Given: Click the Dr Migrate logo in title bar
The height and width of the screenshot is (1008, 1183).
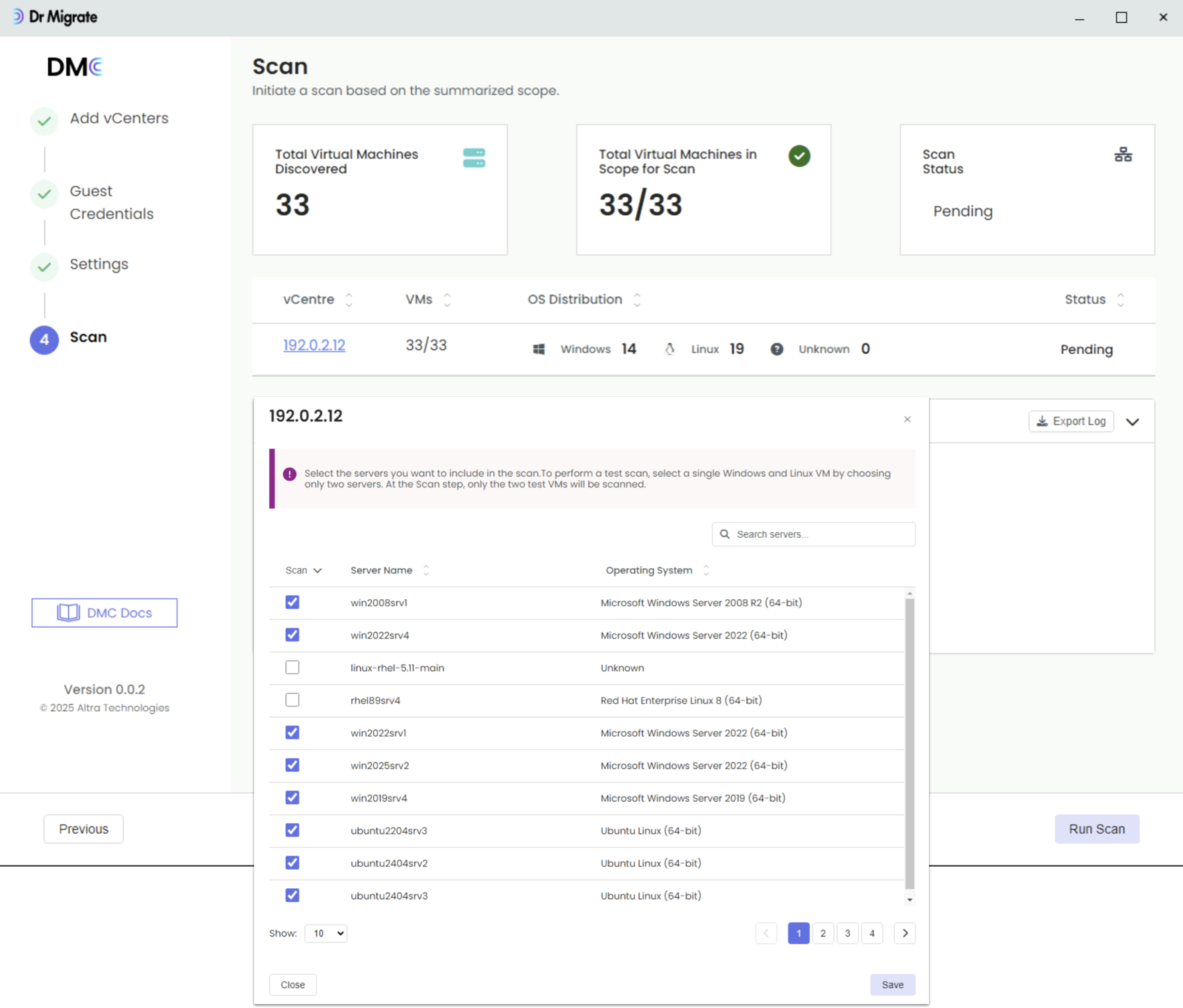Looking at the screenshot, I should tap(54, 17).
